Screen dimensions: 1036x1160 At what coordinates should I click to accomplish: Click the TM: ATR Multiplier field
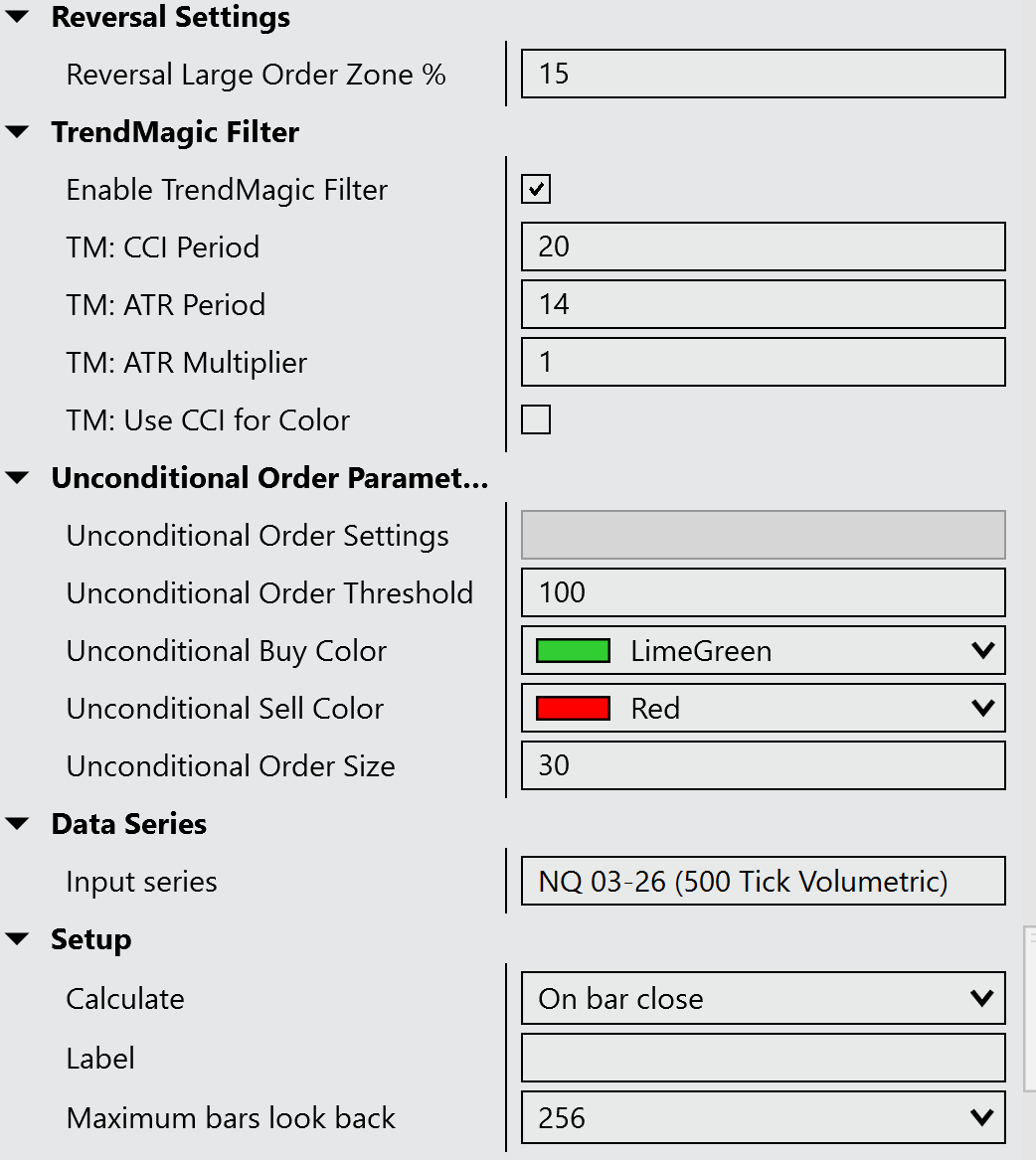point(763,362)
